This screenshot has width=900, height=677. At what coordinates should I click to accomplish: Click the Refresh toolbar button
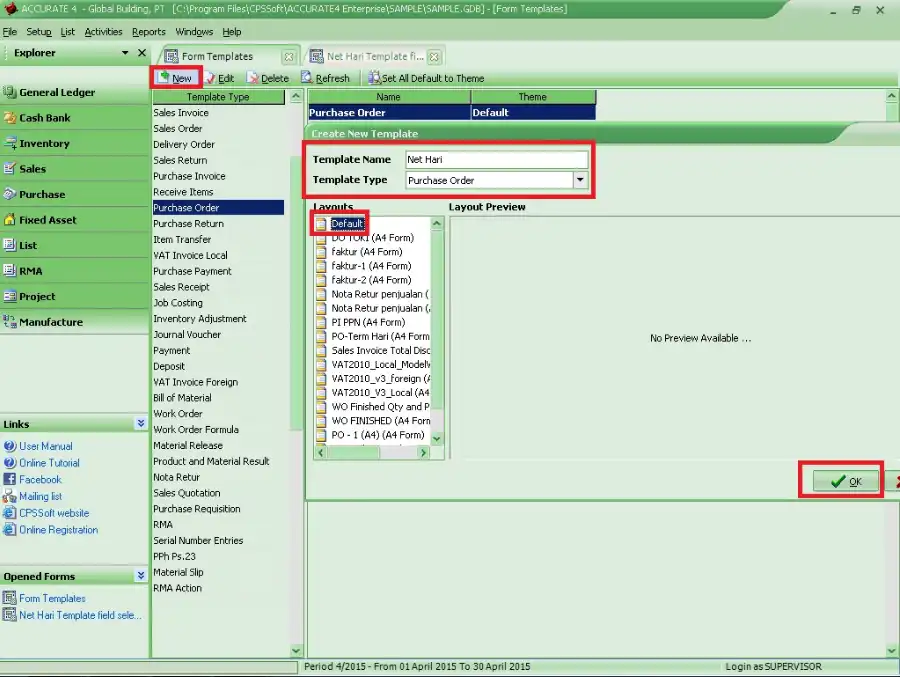(325, 78)
